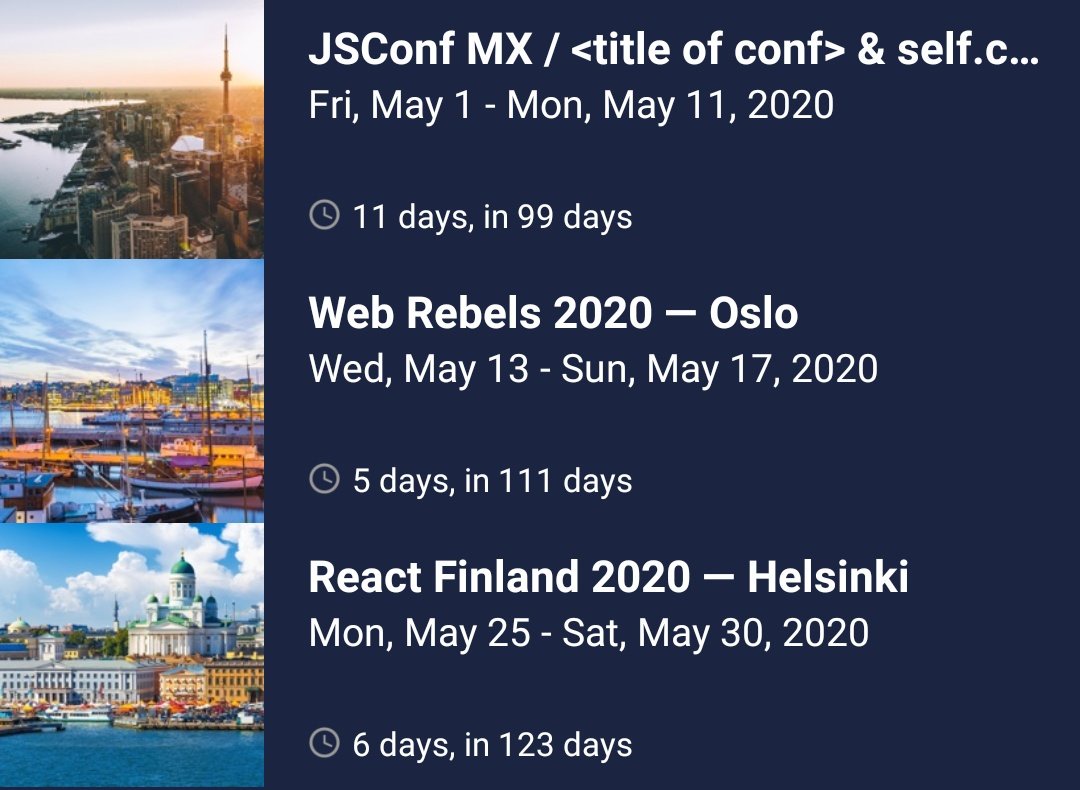Click the clock icon beside 11 days
Screen dimensions: 1080x790
324,214
